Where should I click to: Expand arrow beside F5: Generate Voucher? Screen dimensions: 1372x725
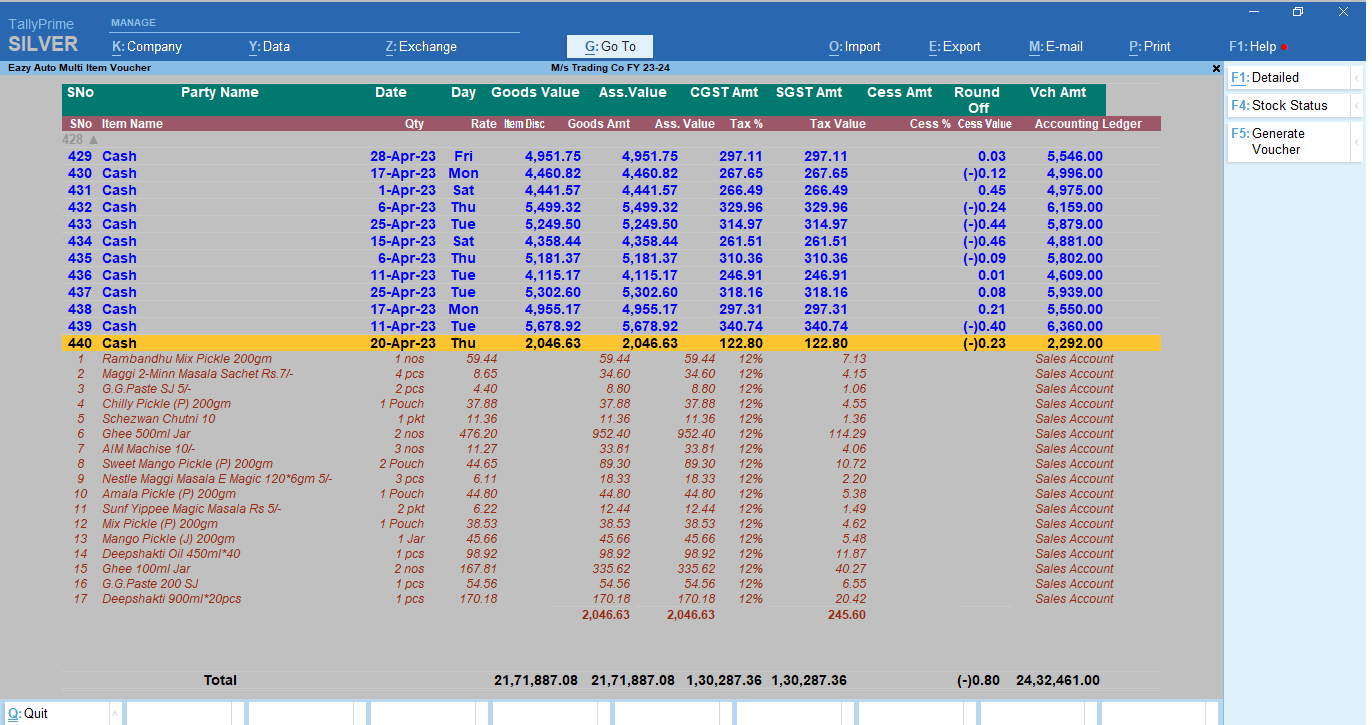pyautogui.click(x=1356, y=142)
